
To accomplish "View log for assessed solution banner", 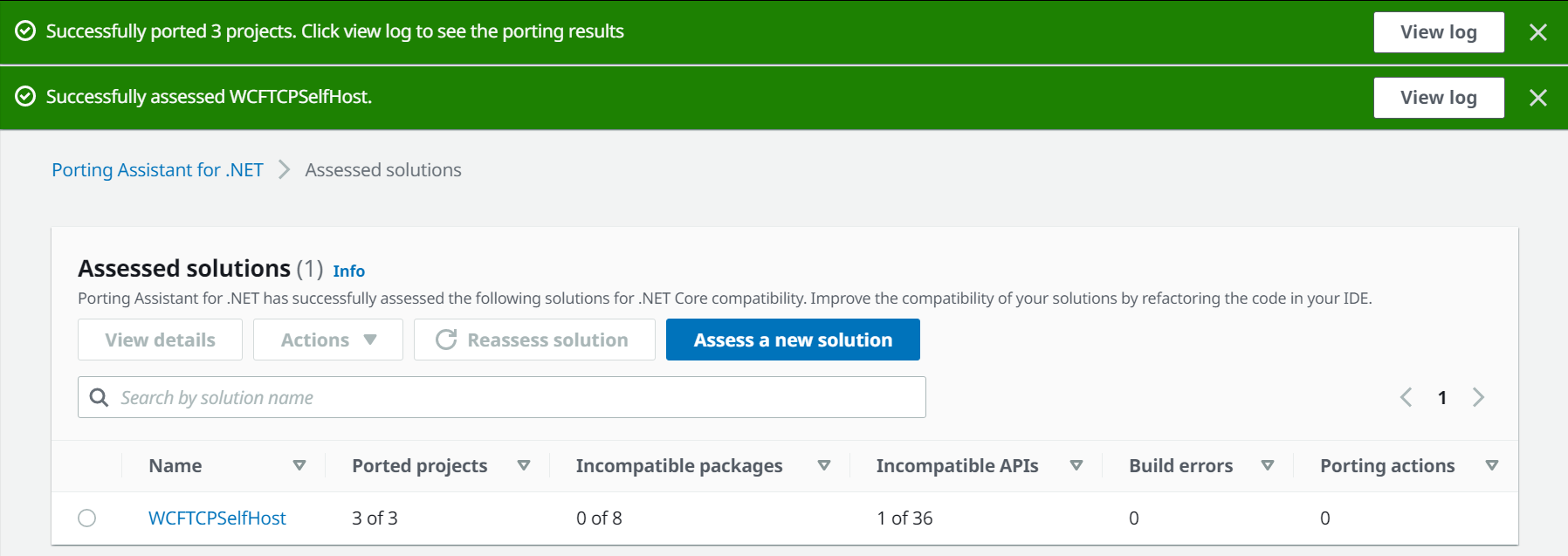I will point(1438,98).
